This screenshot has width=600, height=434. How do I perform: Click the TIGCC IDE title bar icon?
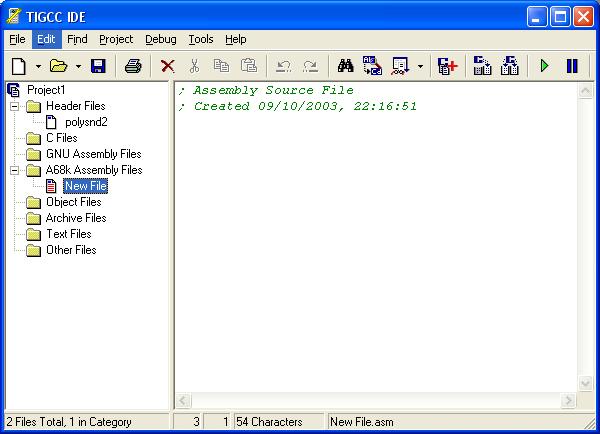click(x=14, y=16)
